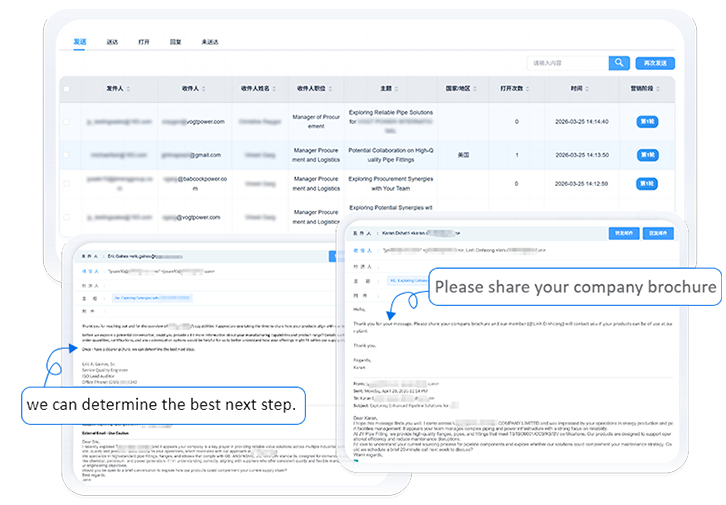726x505 pixels.
Task: Sort by the 打开次数 column arrows
Action: (x=527, y=88)
